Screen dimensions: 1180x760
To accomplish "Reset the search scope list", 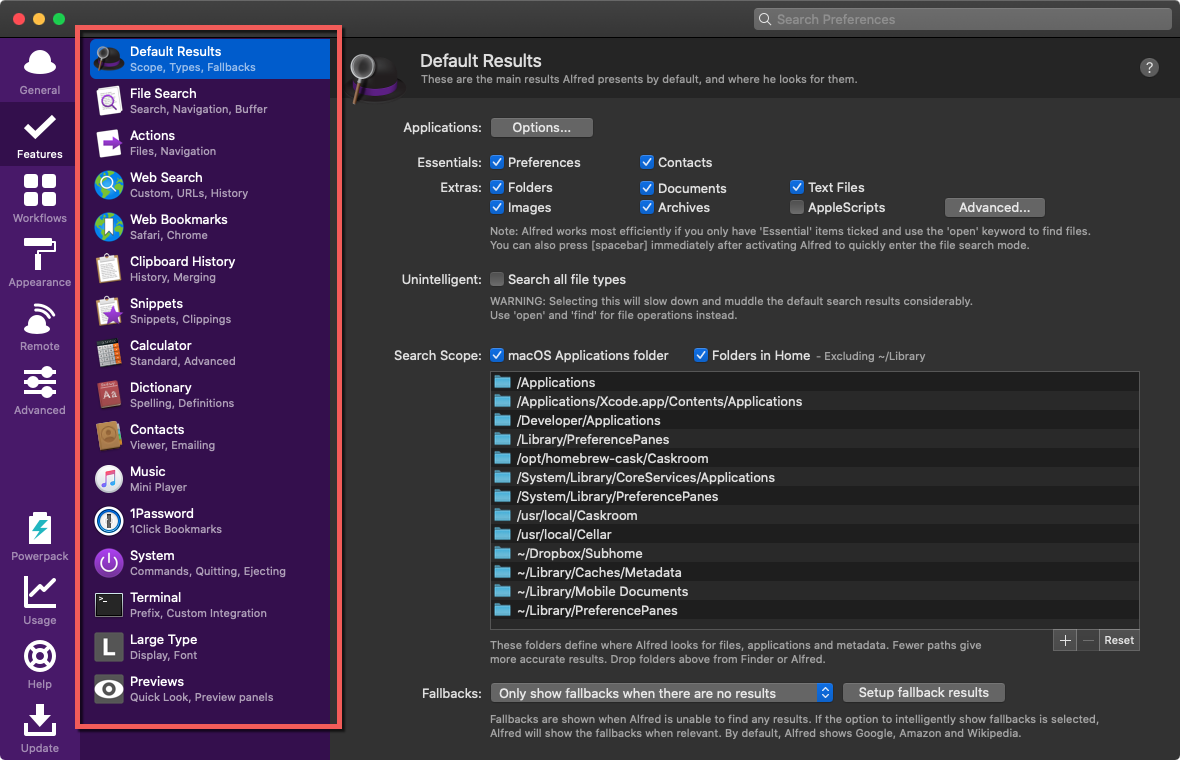I will [x=1119, y=640].
